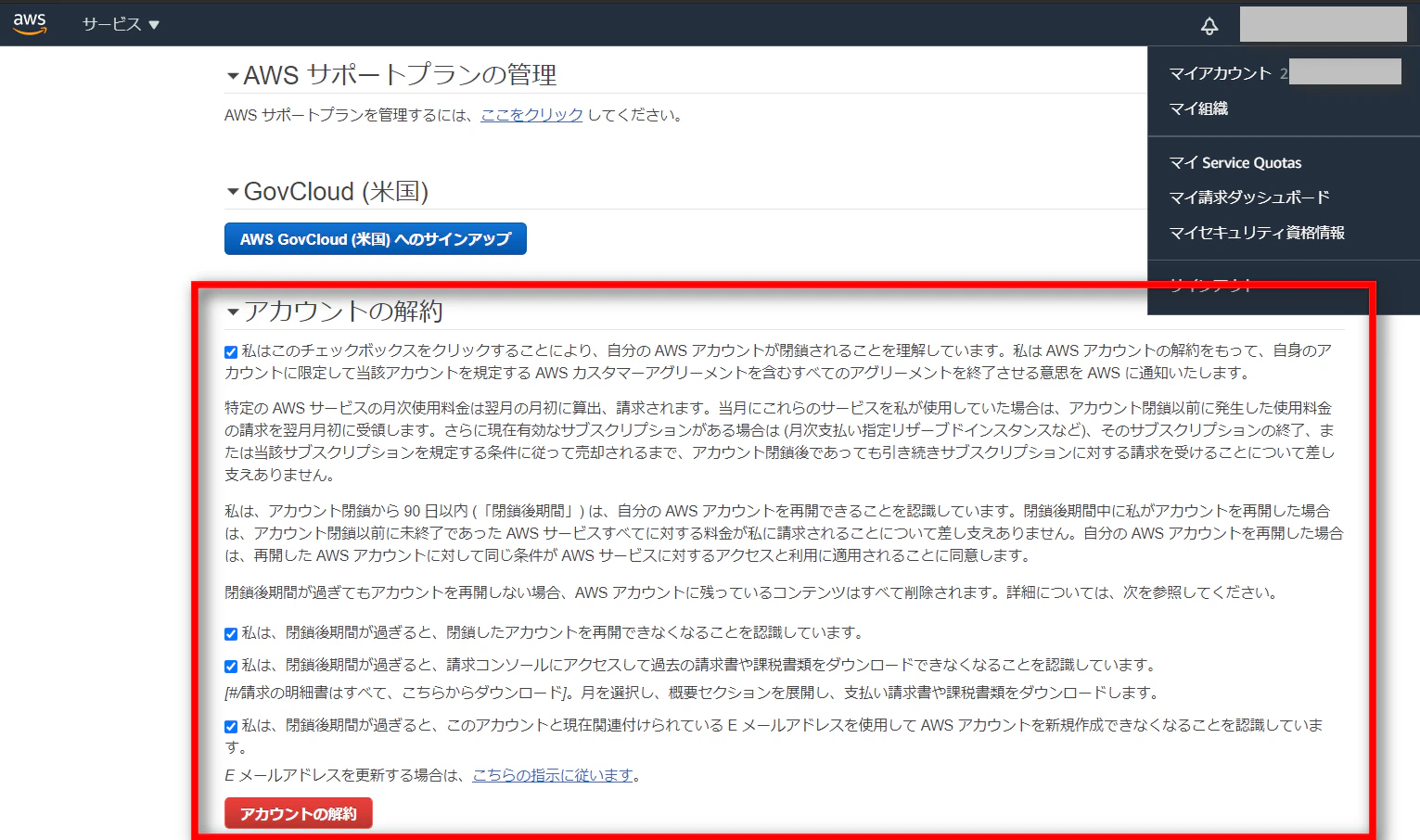Click text starting with 特定の AWS サービスの月次使用料金

(x=780, y=441)
